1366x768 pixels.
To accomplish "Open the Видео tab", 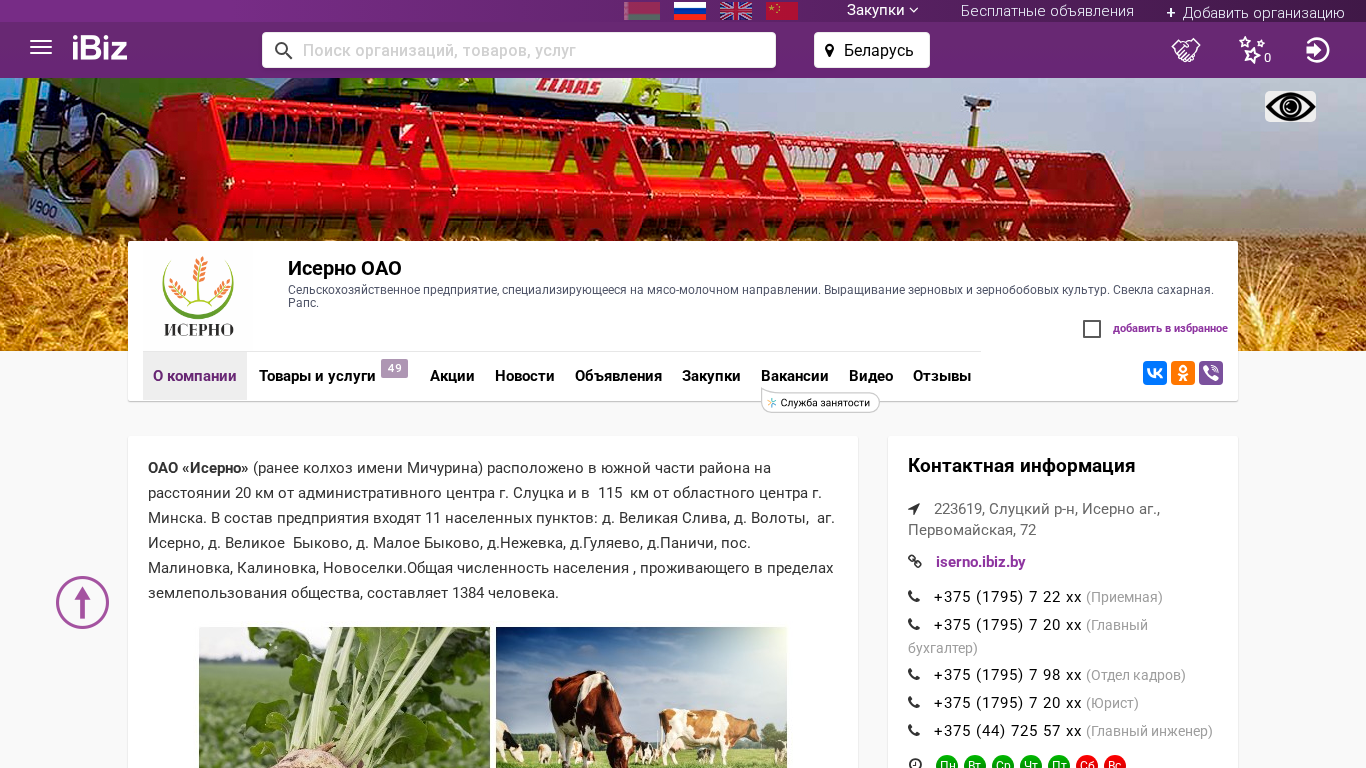I will (871, 376).
